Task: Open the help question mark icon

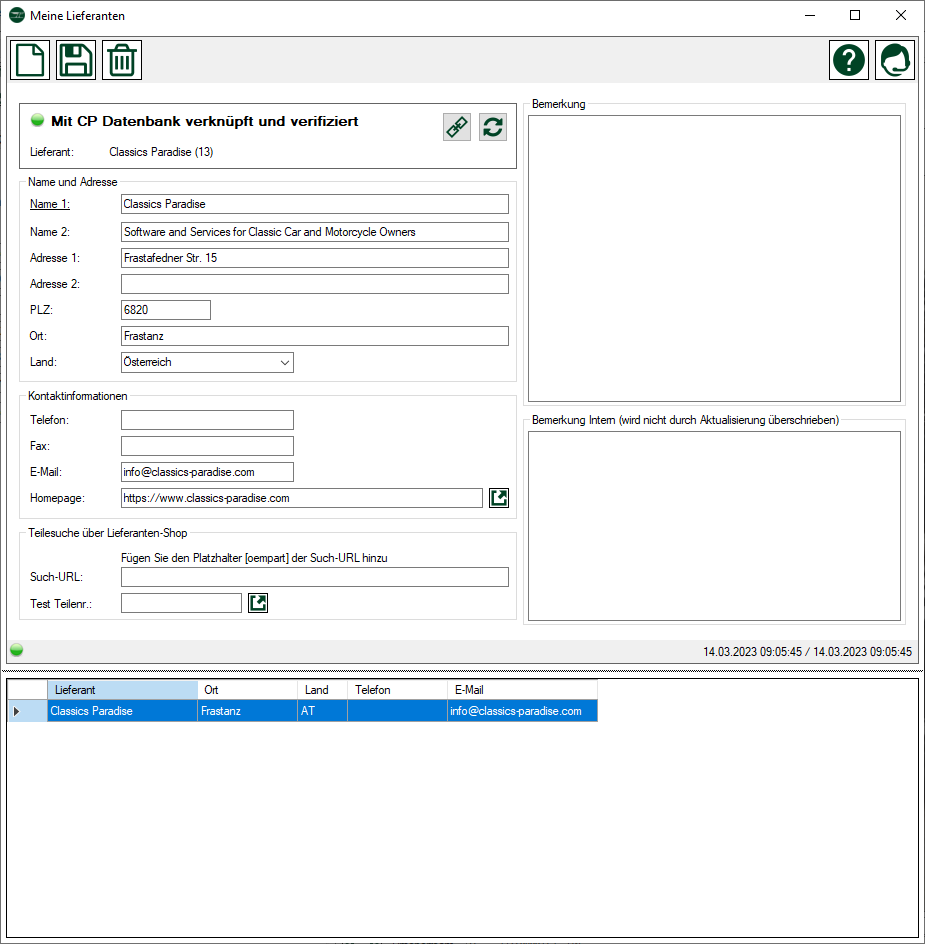Action: coord(849,60)
